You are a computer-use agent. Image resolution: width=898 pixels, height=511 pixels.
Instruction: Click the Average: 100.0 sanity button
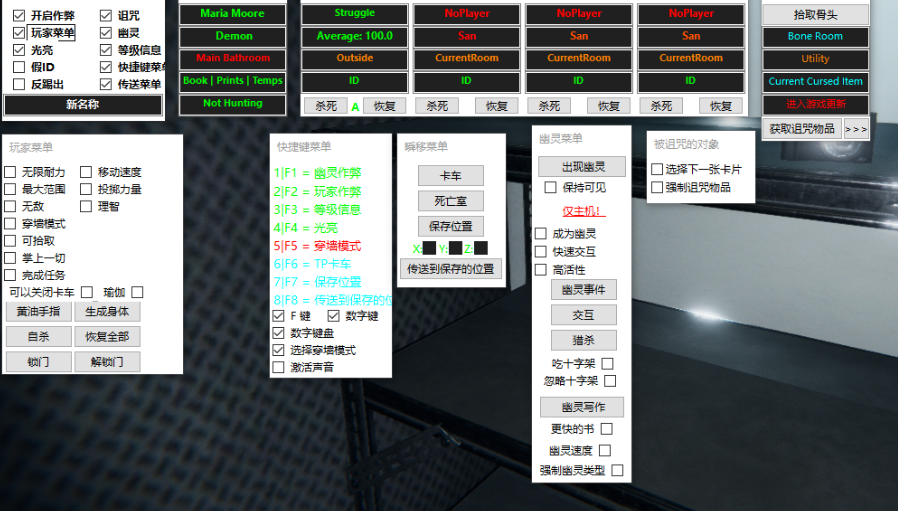355,37
